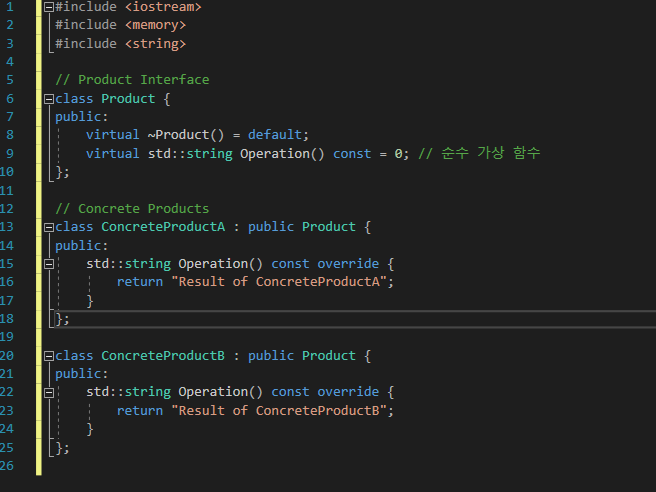Click 'override' keyword on line 15
The image size is (656, 492).
point(348,264)
